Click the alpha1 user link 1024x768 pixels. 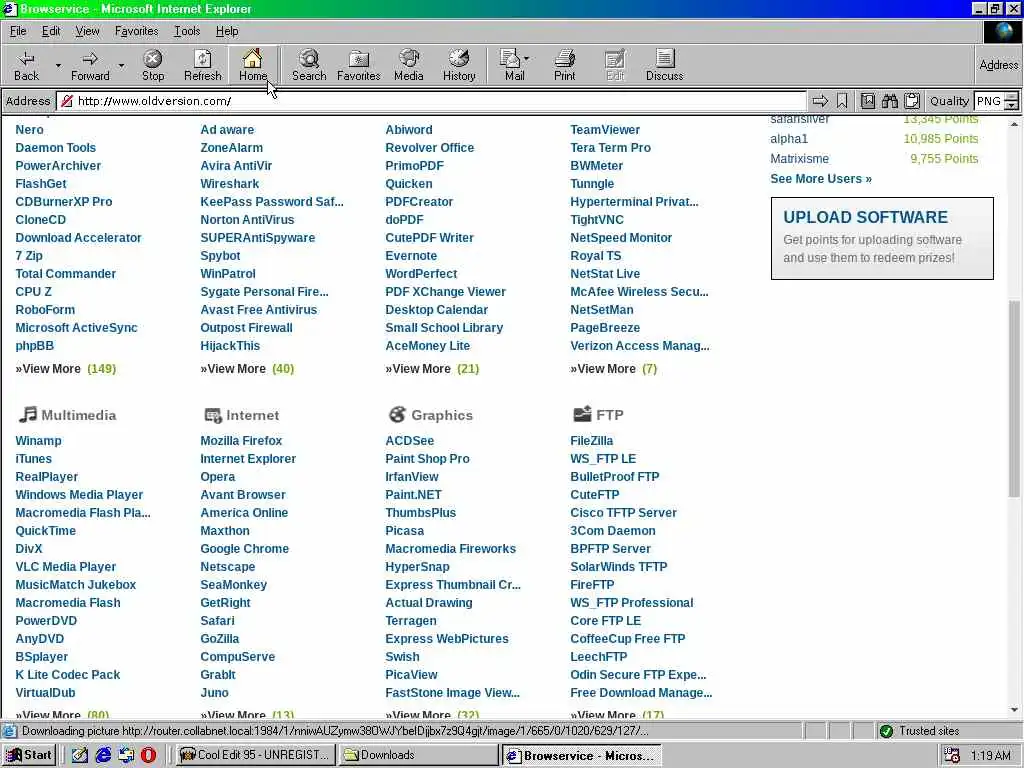(789, 138)
